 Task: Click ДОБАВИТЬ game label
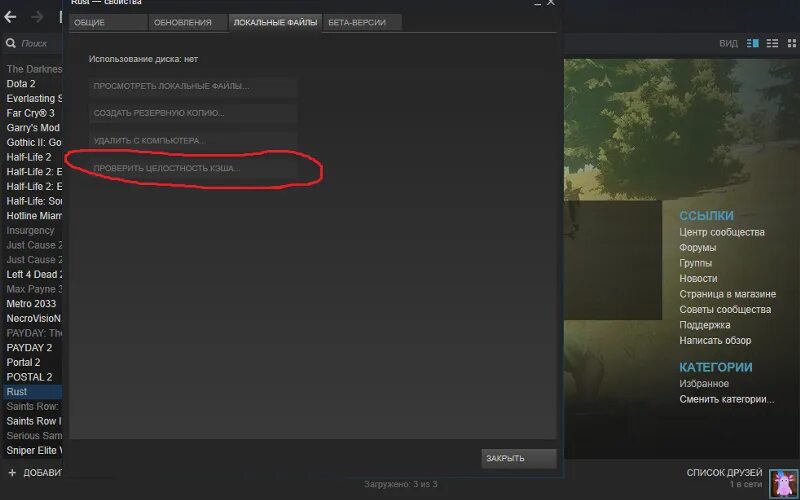(42, 473)
